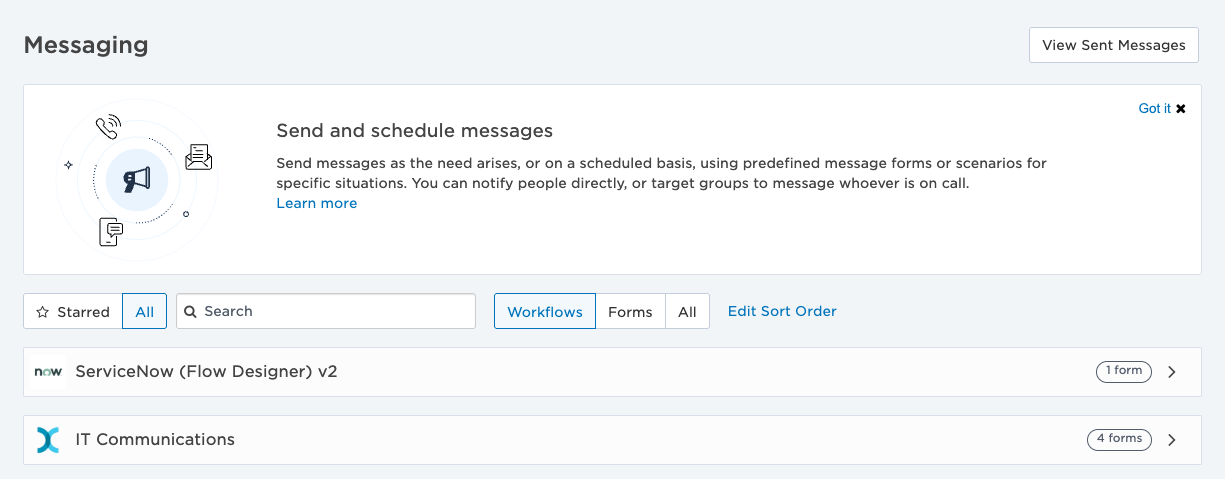Open the 1 form badge
Viewport: 1225px width, 479px height.
[1124, 371]
